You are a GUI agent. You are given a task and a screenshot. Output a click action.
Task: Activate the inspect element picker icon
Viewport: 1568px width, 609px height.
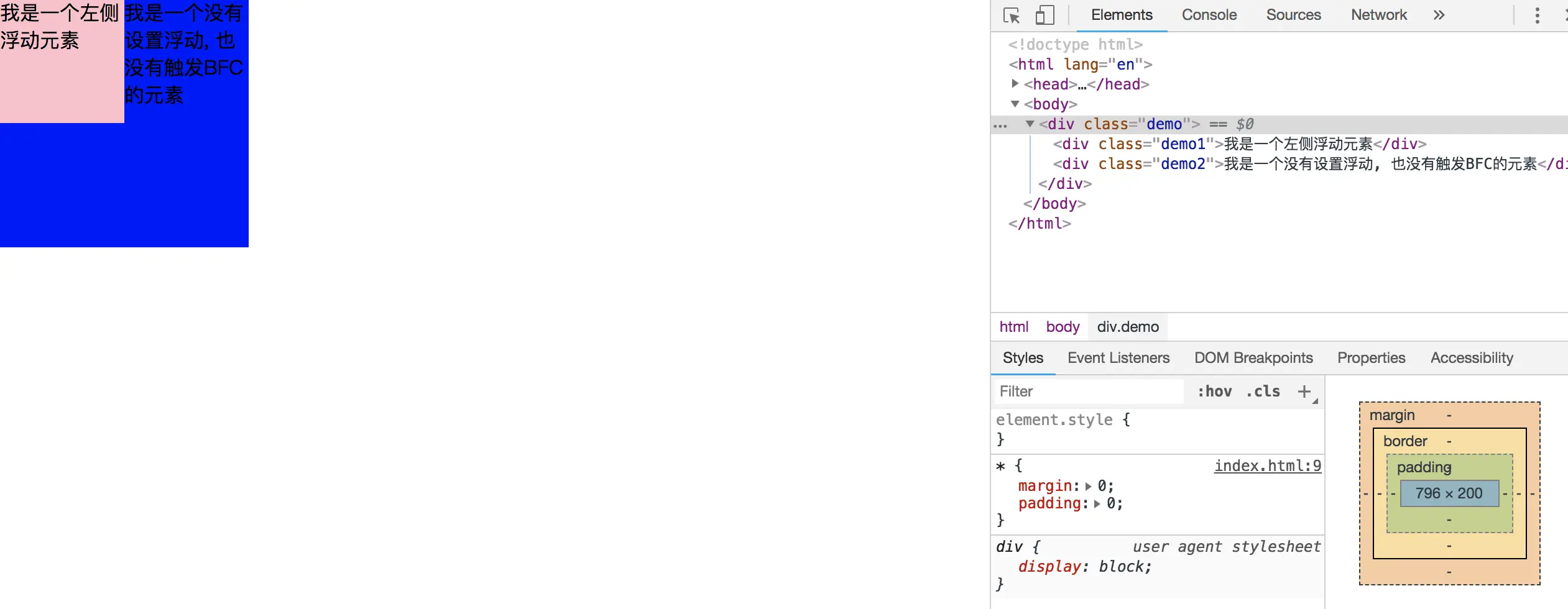[1012, 15]
